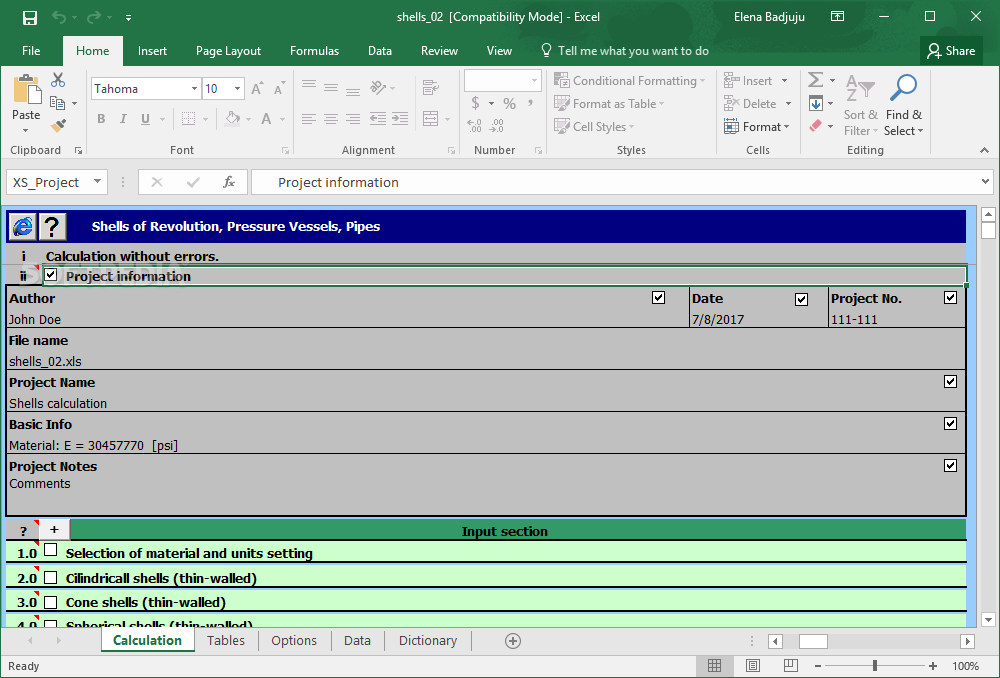
Task: Open the number format dropdown
Action: pyautogui.click(x=534, y=80)
